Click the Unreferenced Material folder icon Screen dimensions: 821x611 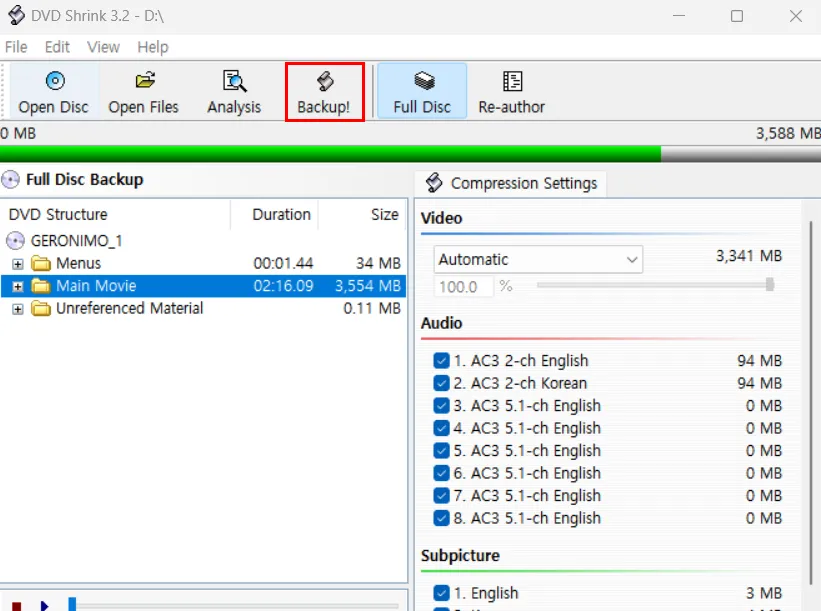pos(41,308)
